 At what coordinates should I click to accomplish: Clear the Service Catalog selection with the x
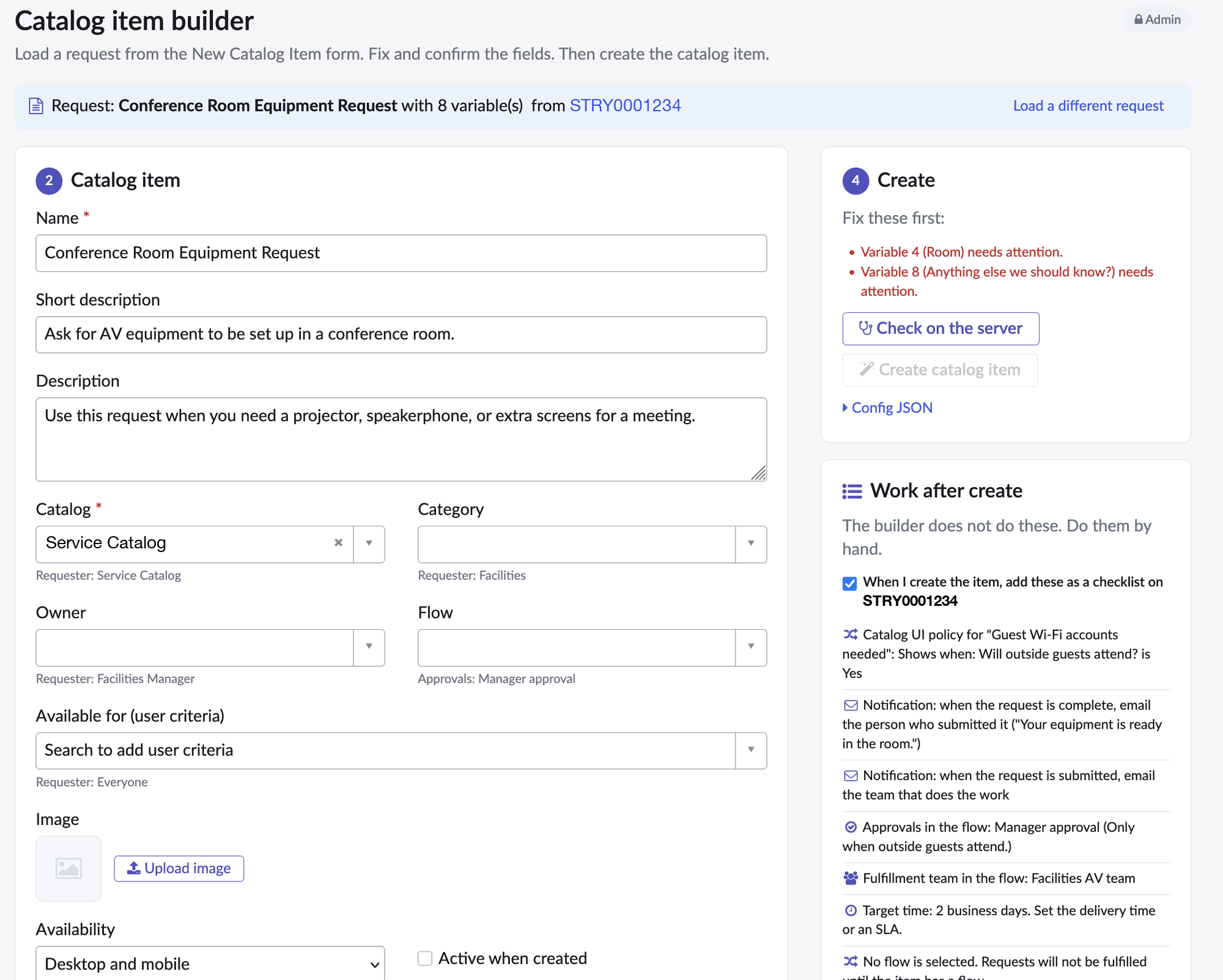click(338, 543)
